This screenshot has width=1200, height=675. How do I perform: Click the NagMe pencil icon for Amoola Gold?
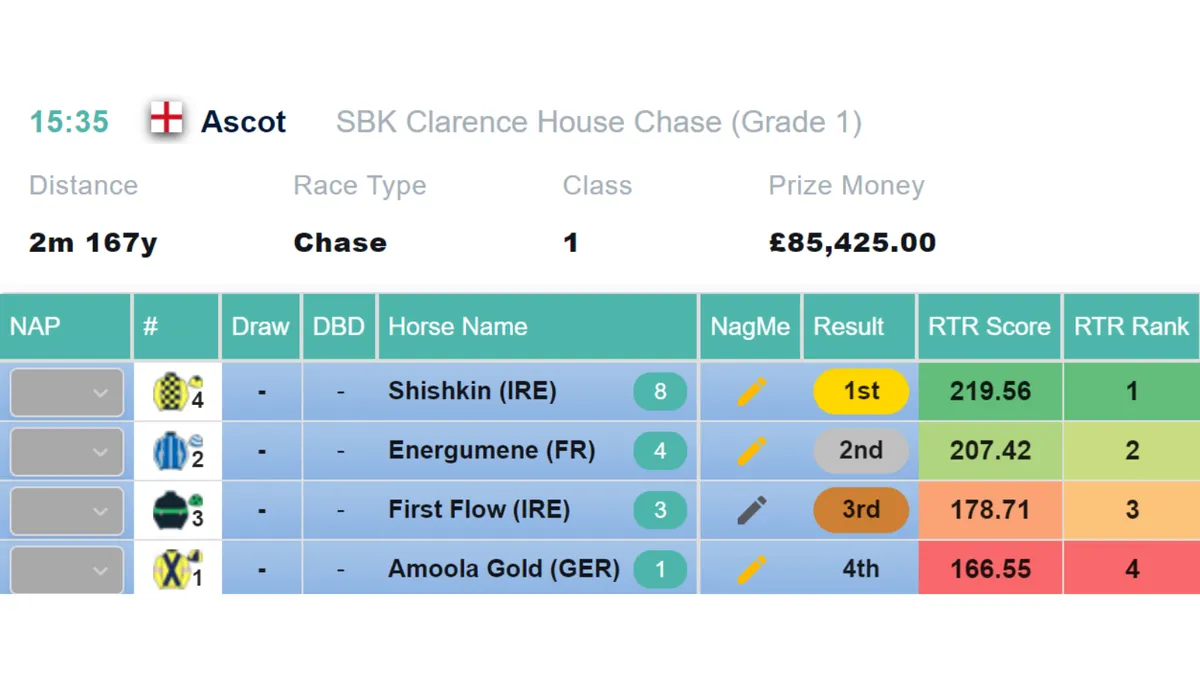751,569
